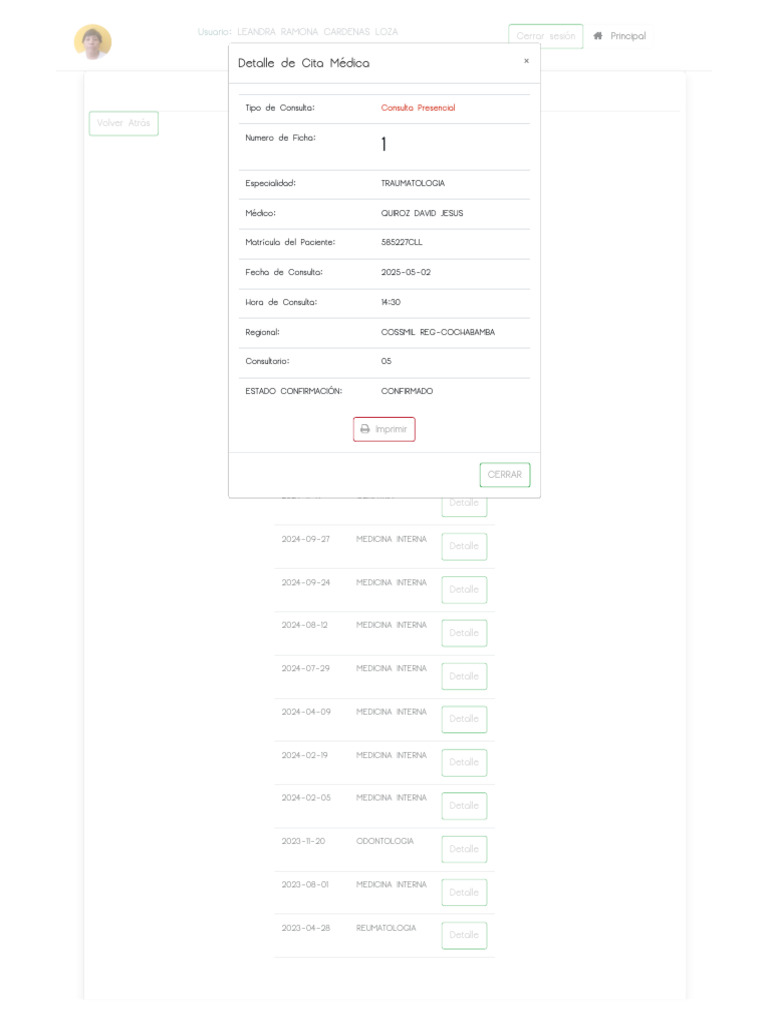Click the home icon beside Principal
Viewport: 768px width, 1024px height.
(x=598, y=36)
